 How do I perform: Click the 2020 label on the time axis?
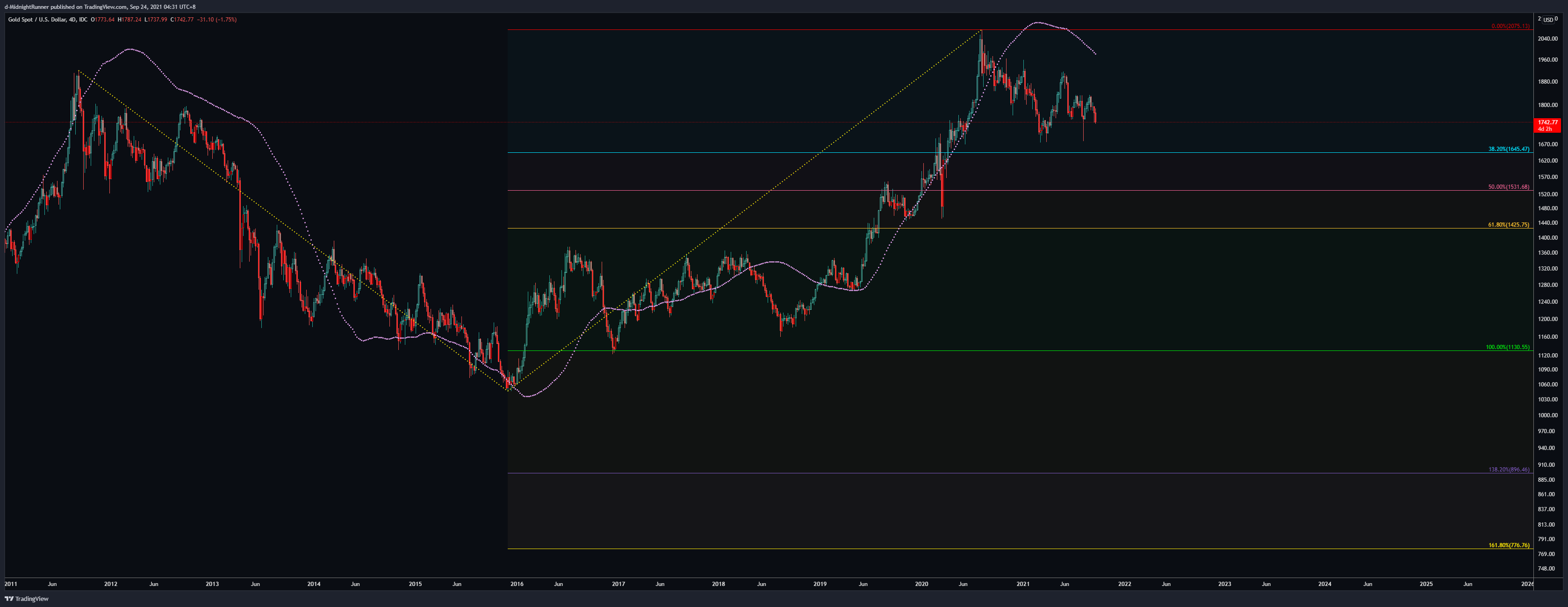point(921,584)
